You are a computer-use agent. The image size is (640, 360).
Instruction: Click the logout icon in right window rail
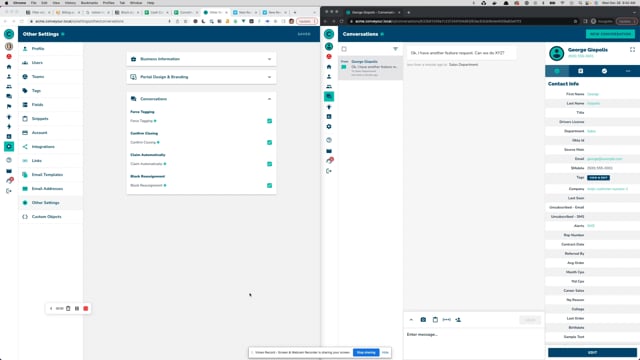tap(329, 171)
